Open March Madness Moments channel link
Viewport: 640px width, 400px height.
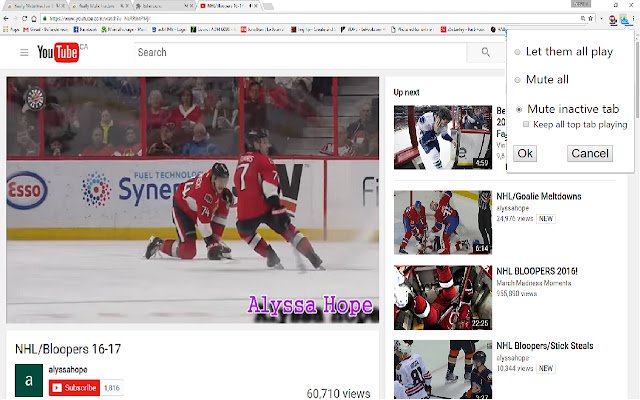click(x=533, y=283)
